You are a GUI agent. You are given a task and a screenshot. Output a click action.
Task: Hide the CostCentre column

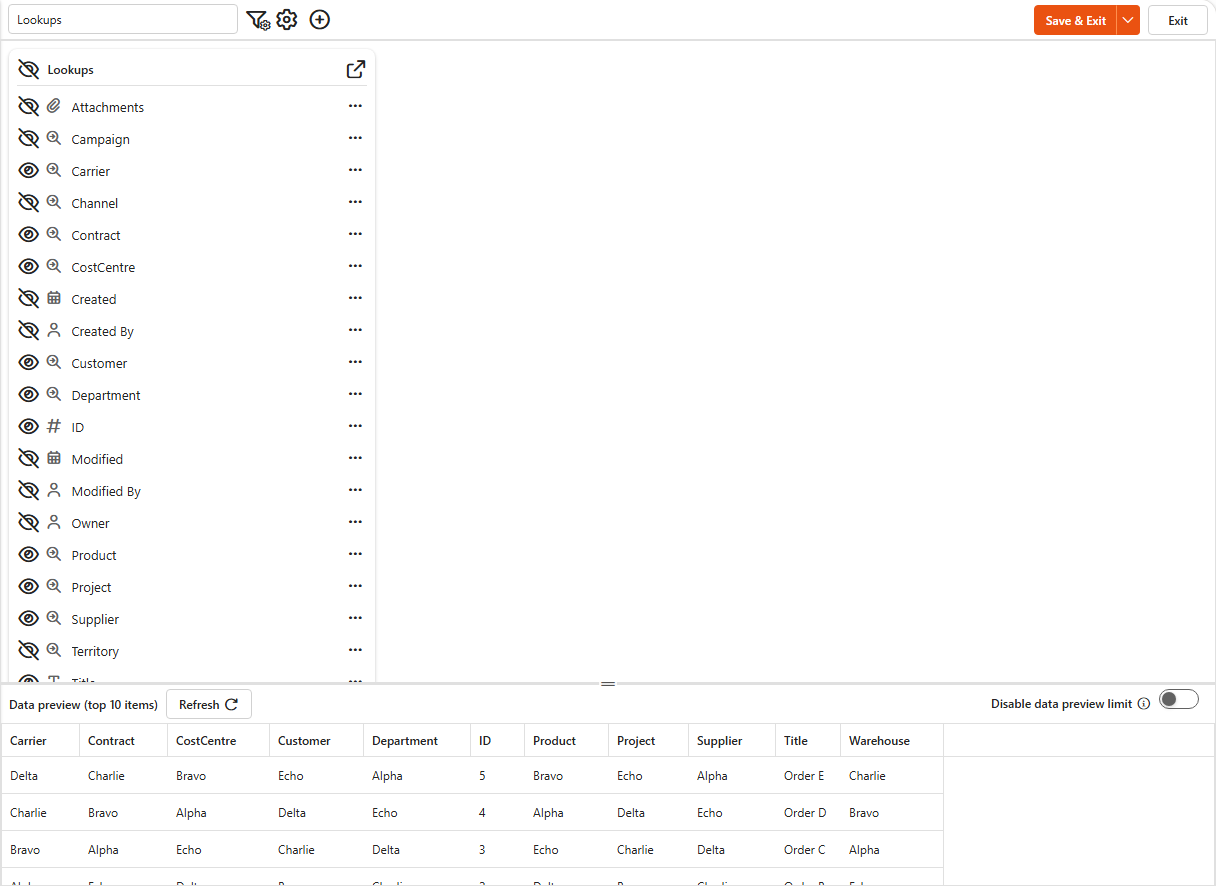[29, 267]
